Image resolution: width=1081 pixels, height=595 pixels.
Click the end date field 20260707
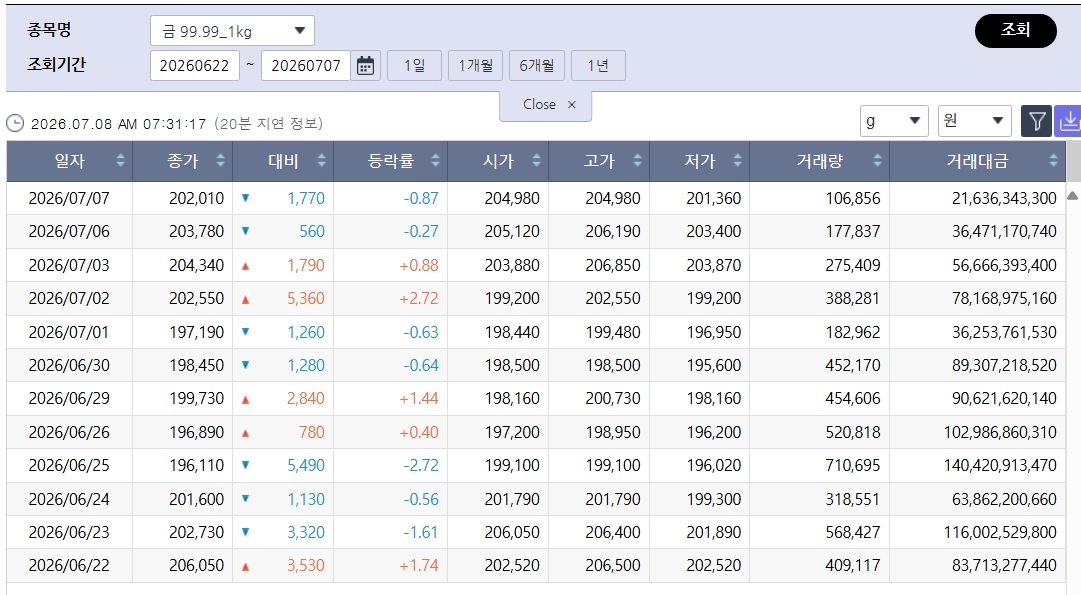[x=306, y=65]
